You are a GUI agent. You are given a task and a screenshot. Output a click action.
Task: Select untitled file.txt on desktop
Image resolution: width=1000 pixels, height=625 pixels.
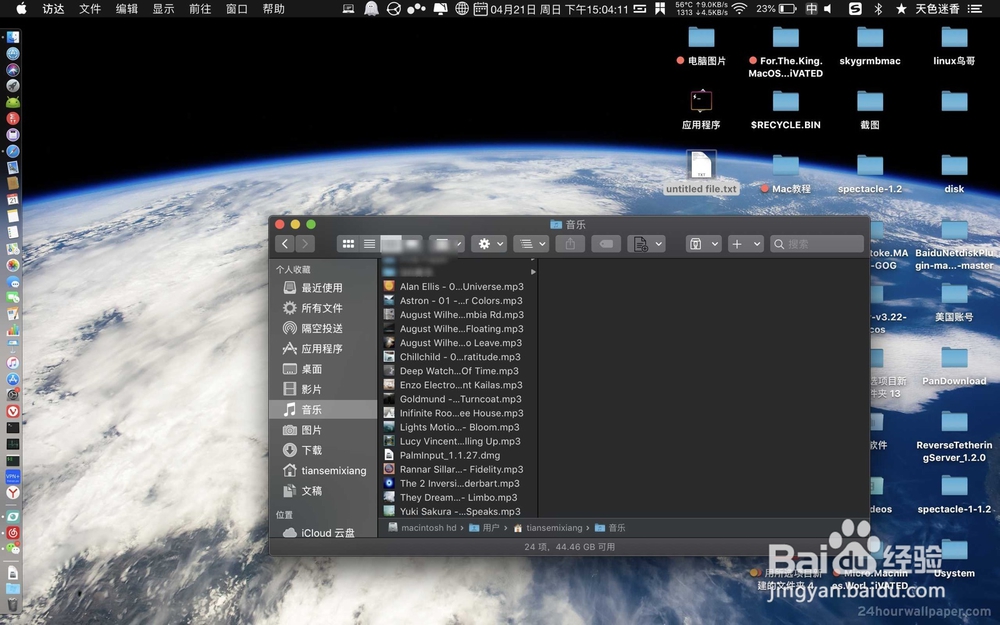(701, 172)
